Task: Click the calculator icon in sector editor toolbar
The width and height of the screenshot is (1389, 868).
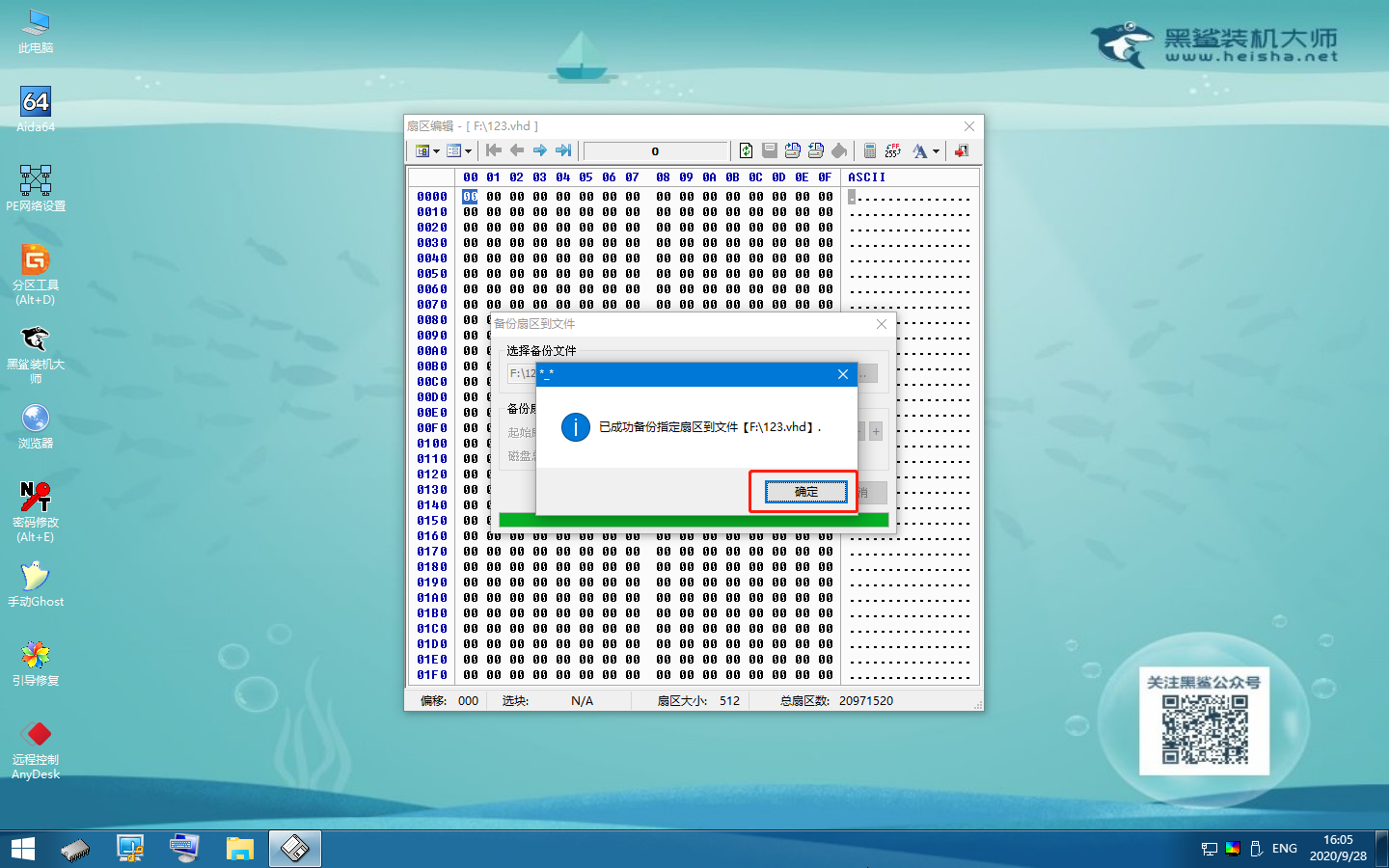Action: pyautogui.click(x=869, y=150)
